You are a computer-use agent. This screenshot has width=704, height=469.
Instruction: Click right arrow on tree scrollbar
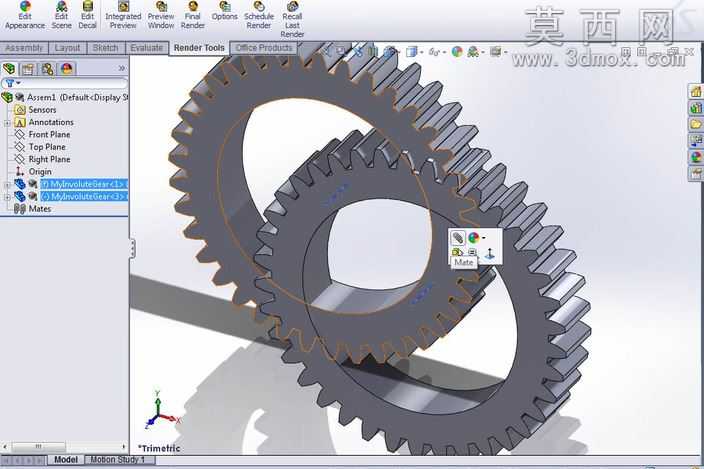pos(124,447)
